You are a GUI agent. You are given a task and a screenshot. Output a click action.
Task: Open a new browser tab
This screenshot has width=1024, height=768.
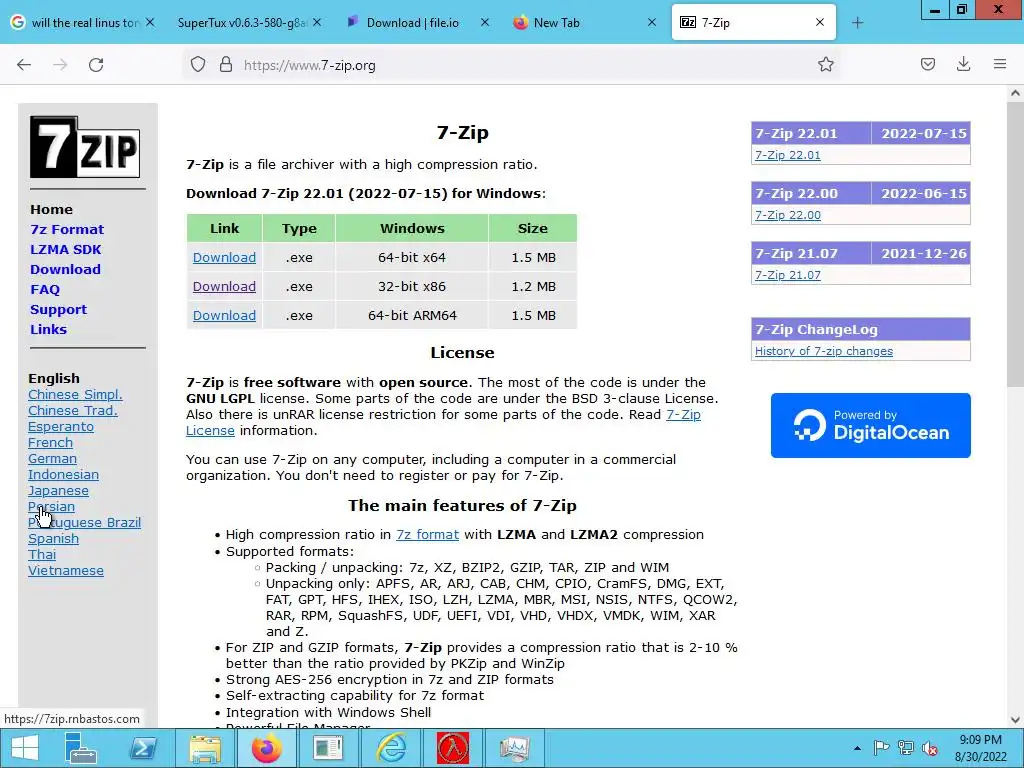click(857, 23)
